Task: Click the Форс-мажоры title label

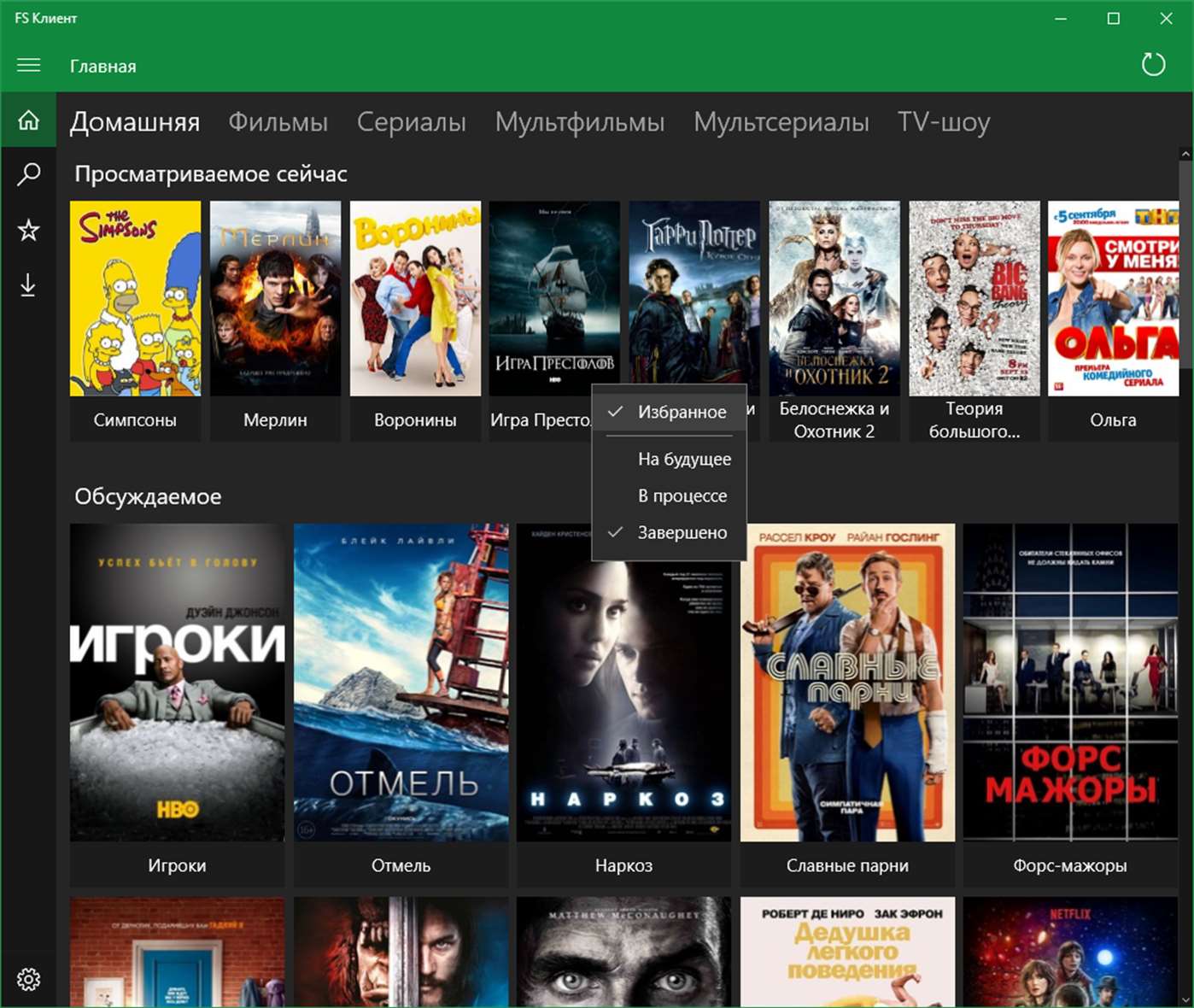Action: coord(1070,865)
